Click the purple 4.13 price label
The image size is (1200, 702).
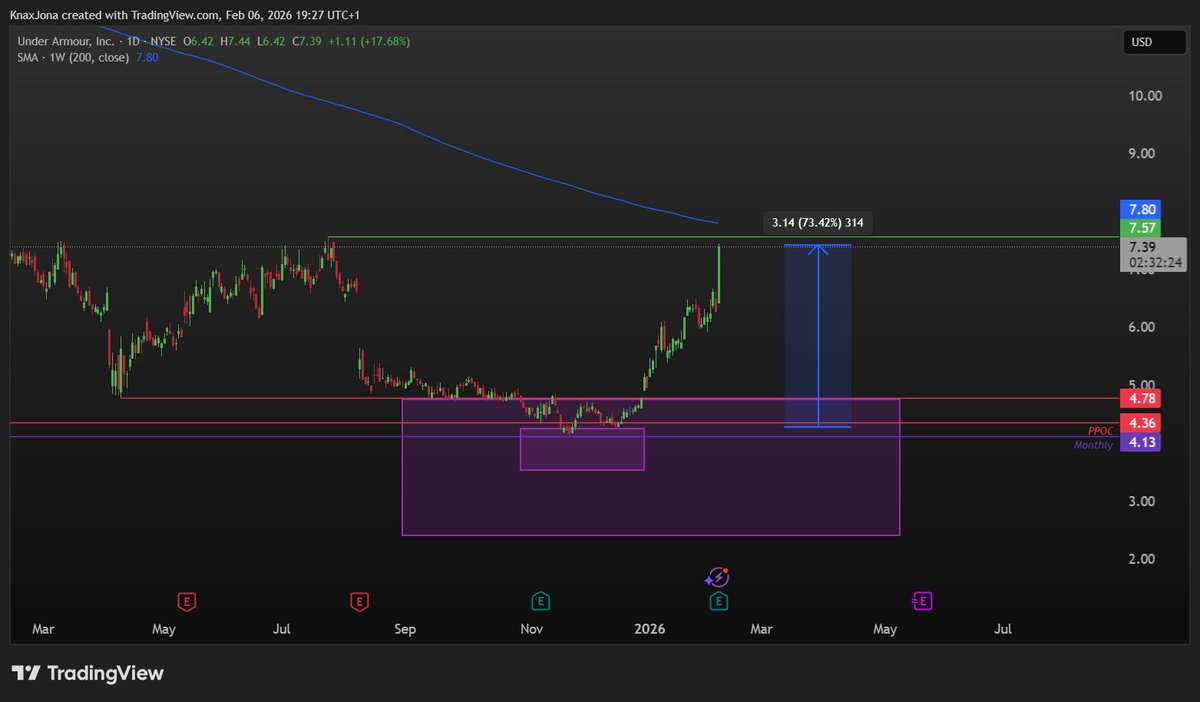[1141, 442]
